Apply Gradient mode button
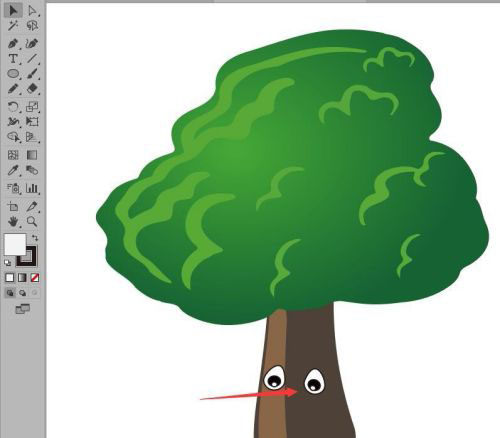Viewport: 500px width, 438px height. [22, 278]
